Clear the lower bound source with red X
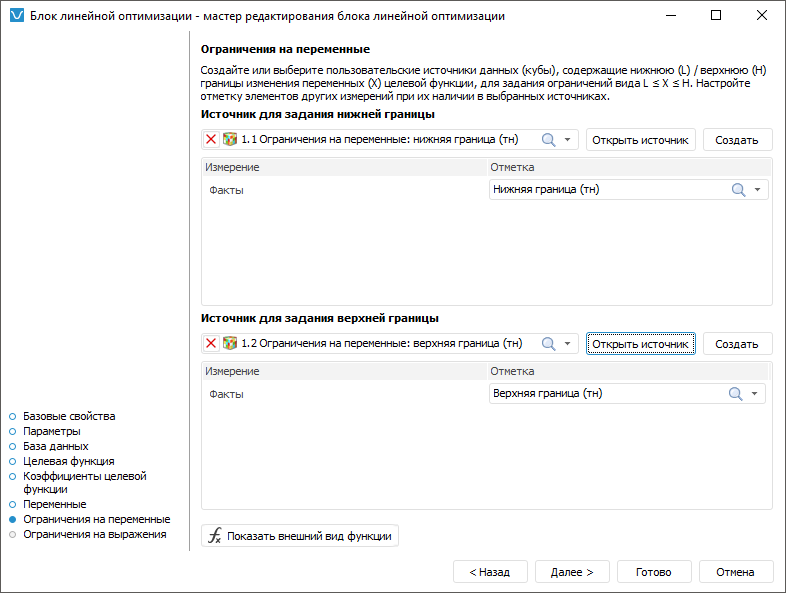The height and width of the screenshot is (593, 786). (x=211, y=140)
